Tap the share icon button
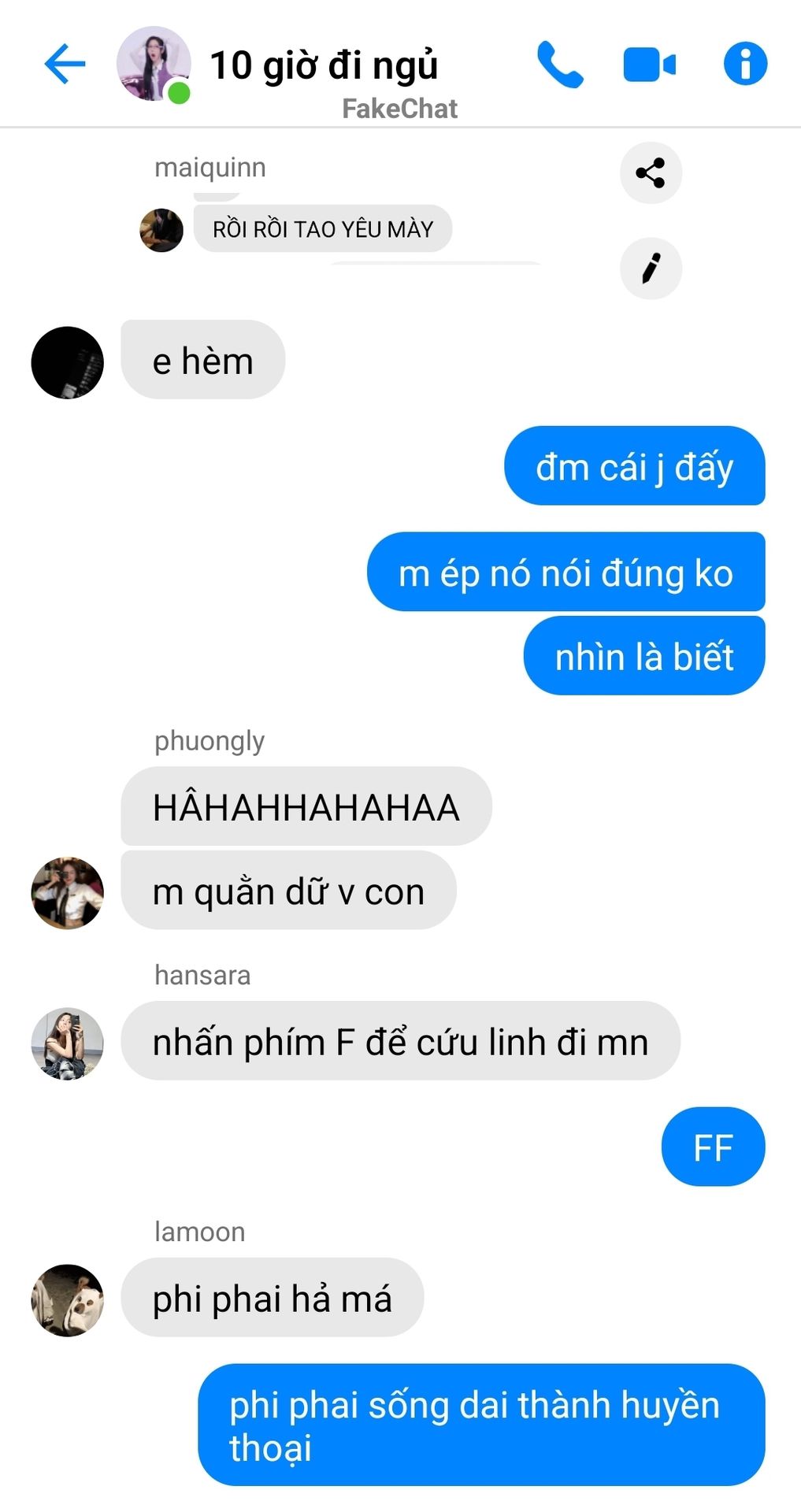Image resolution: width=801 pixels, height=1512 pixels. click(x=651, y=172)
